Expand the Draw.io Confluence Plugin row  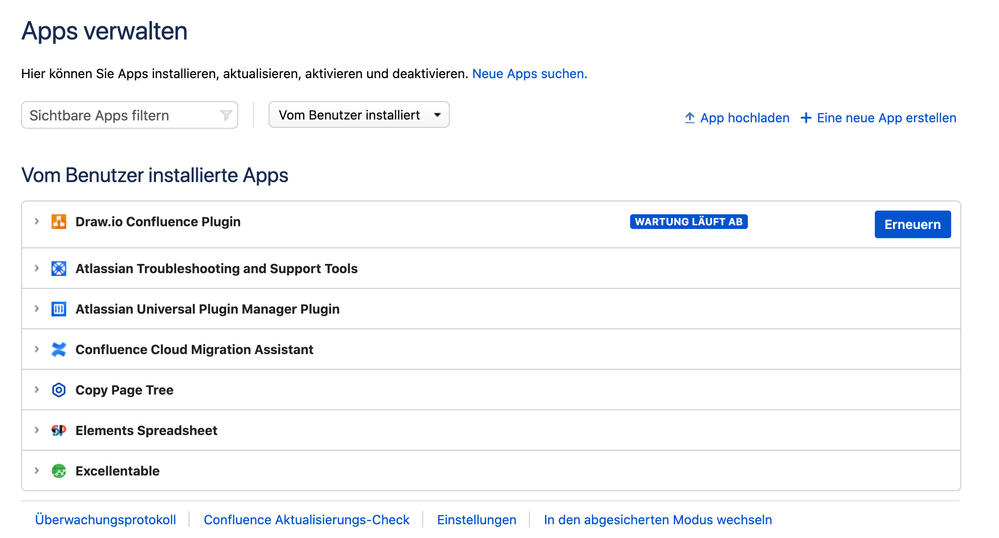36,221
